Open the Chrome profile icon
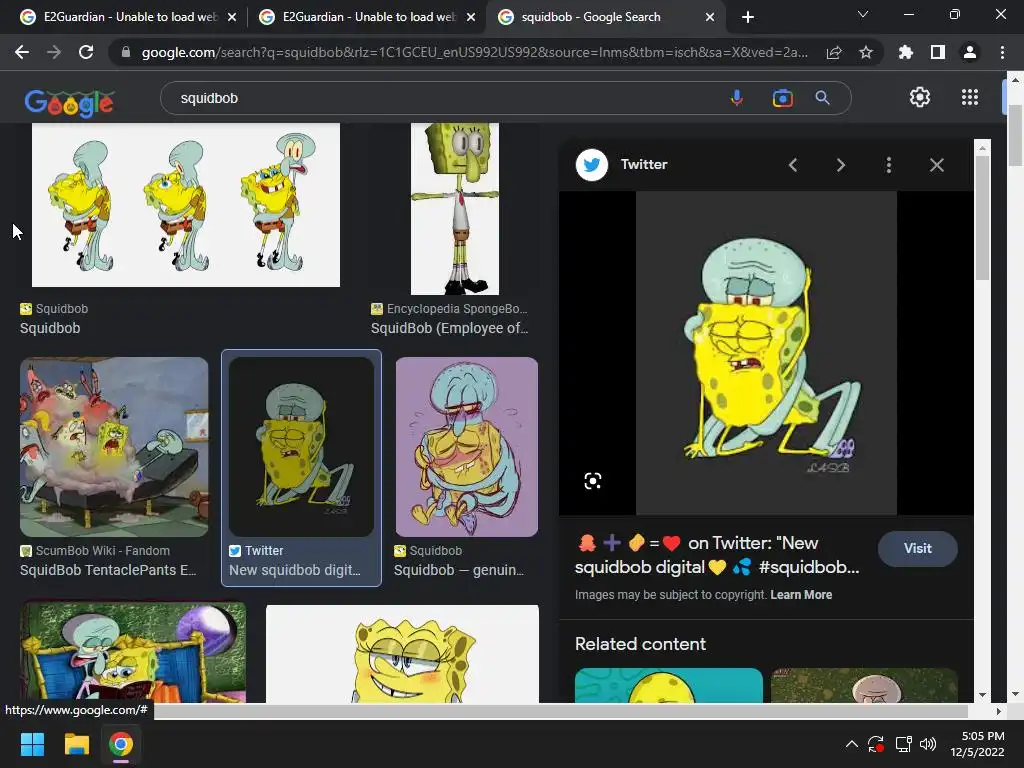Image resolution: width=1024 pixels, height=768 pixels. point(970,52)
